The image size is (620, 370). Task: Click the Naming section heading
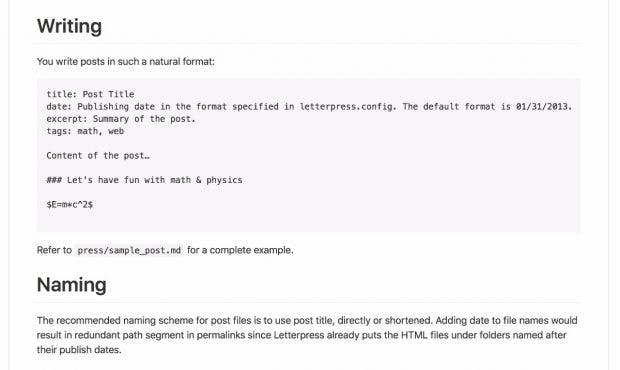coord(72,285)
